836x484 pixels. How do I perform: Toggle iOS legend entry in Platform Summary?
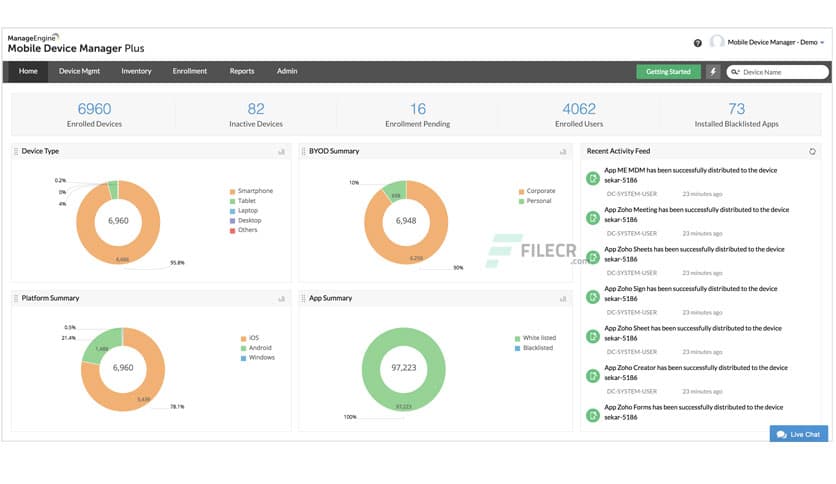point(250,338)
